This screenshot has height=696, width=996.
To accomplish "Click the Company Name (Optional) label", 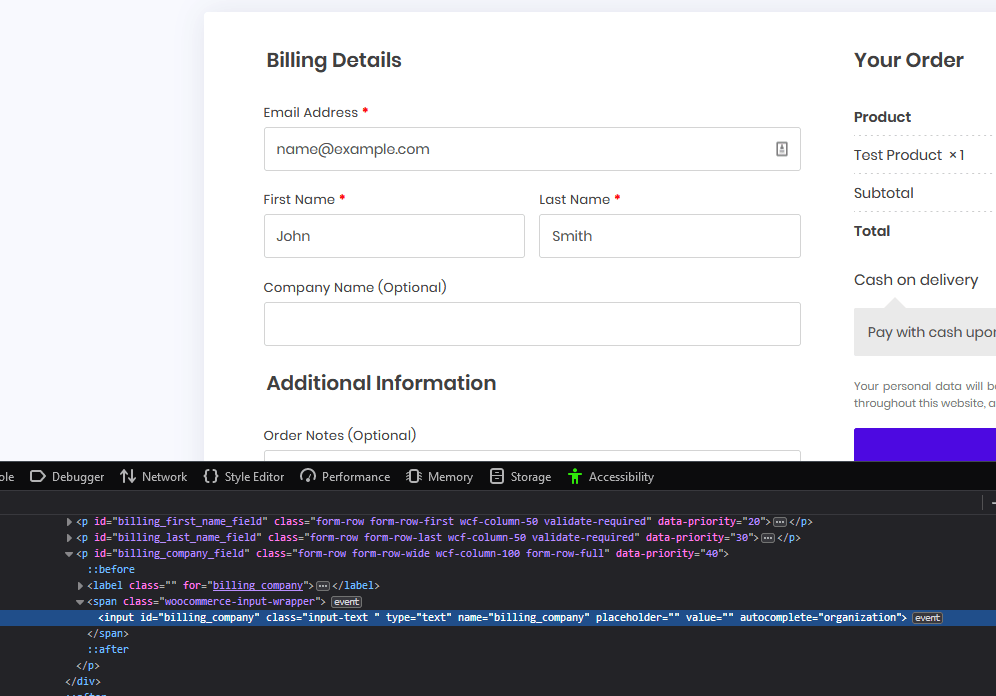I will [355, 287].
